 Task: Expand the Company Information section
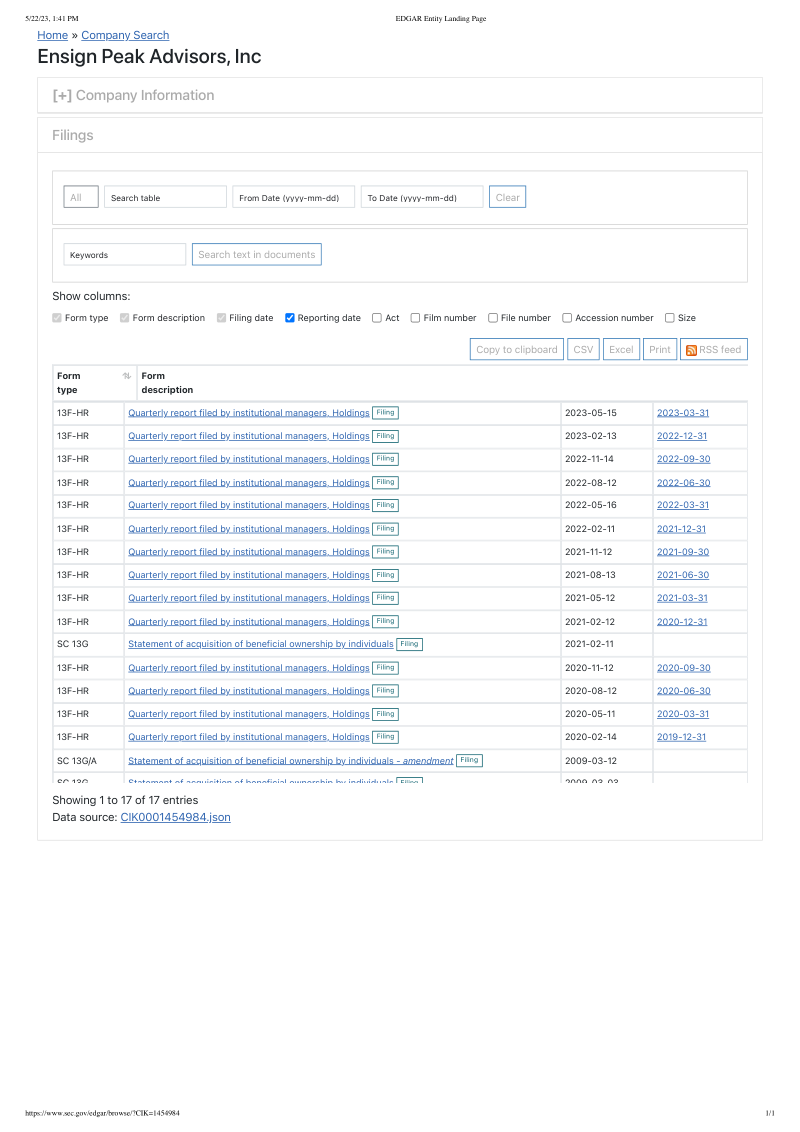tap(134, 95)
